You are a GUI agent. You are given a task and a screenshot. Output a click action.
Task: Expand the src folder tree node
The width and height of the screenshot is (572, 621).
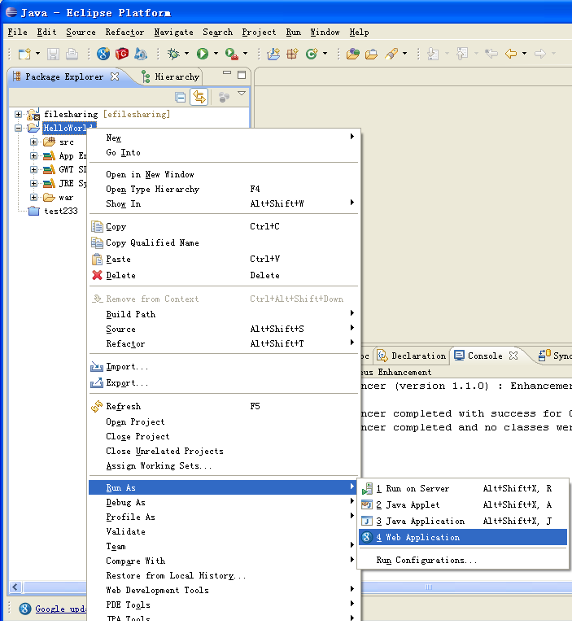[34, 142]
